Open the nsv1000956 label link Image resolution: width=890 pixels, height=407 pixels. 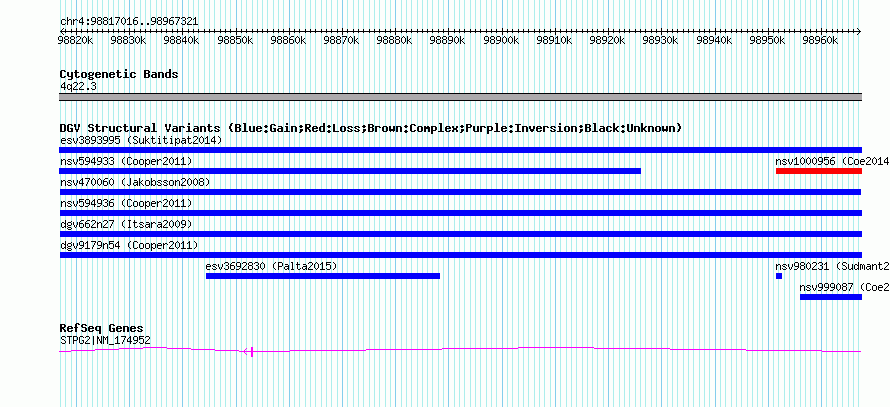pos(832,161)
